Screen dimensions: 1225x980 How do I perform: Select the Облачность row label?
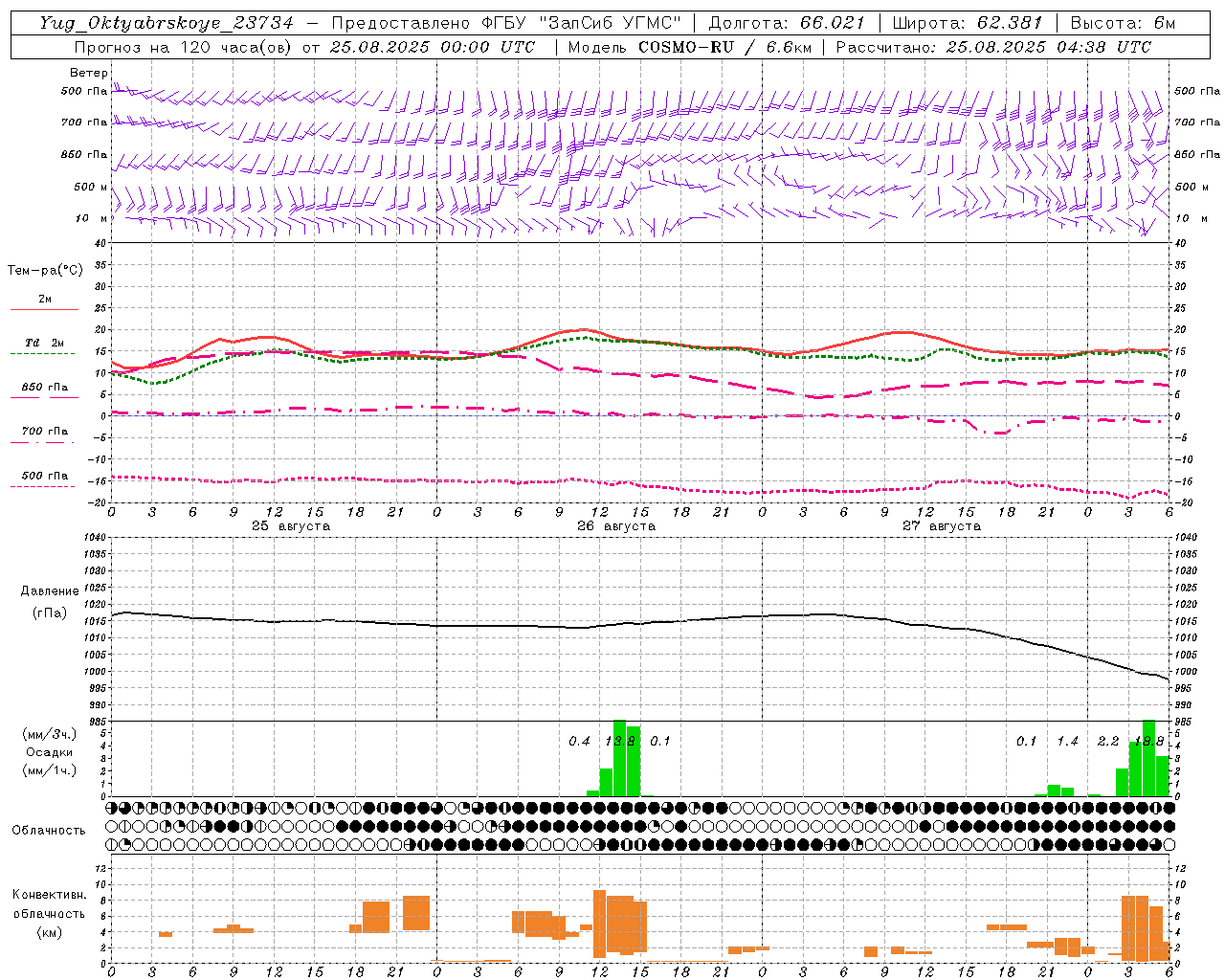click(x=49, y=830)
